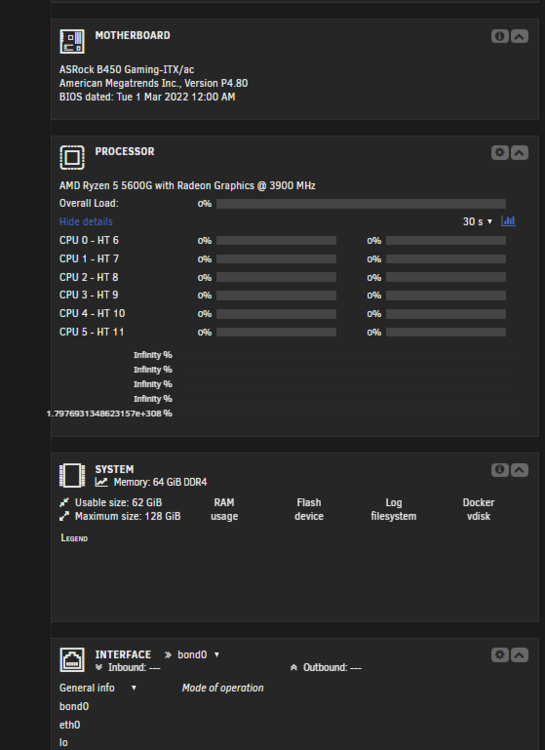Select the eth0 row
The image size is (545, 750).
[x=70, y=725]
